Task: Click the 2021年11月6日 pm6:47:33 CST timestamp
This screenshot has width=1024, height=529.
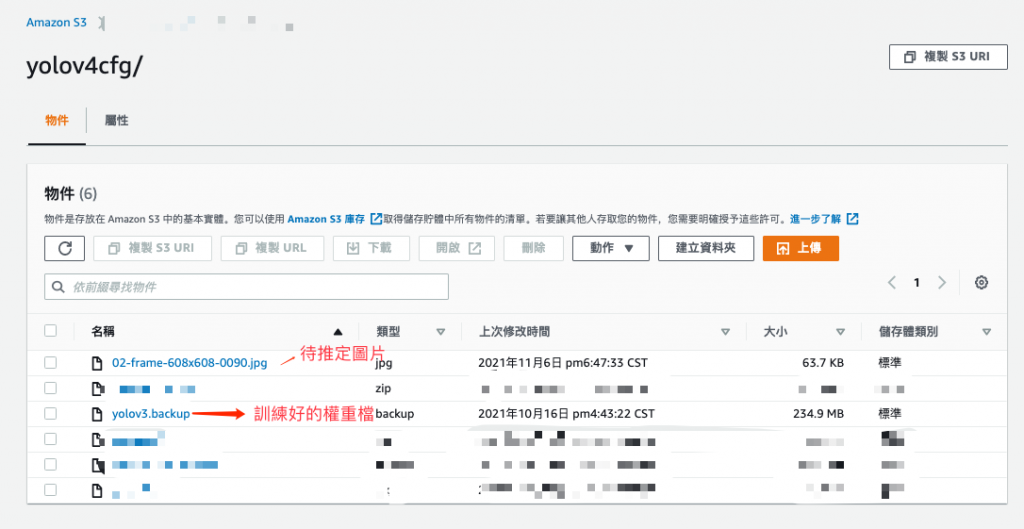Action: pyautogui.click(x=562, y=362)
